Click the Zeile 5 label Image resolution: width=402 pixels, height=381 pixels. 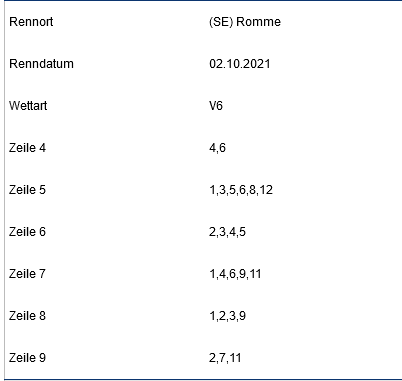click(x=27, y=190)
